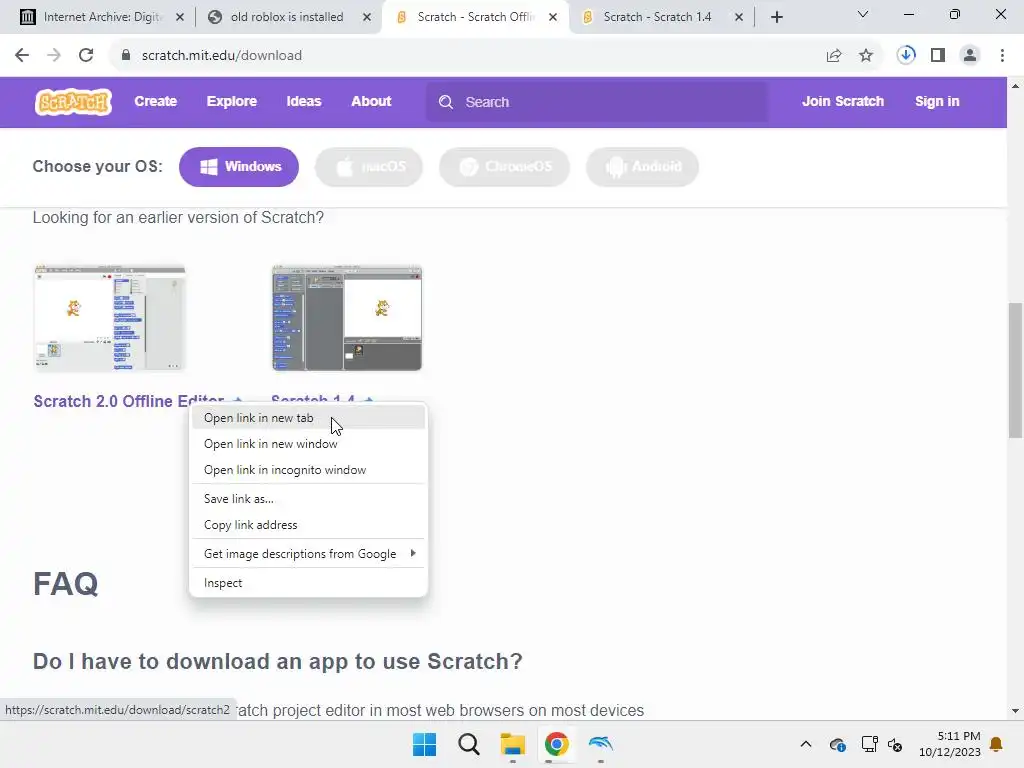
Task: Open the Windows Start menu
Action: (x=424, y=744)
